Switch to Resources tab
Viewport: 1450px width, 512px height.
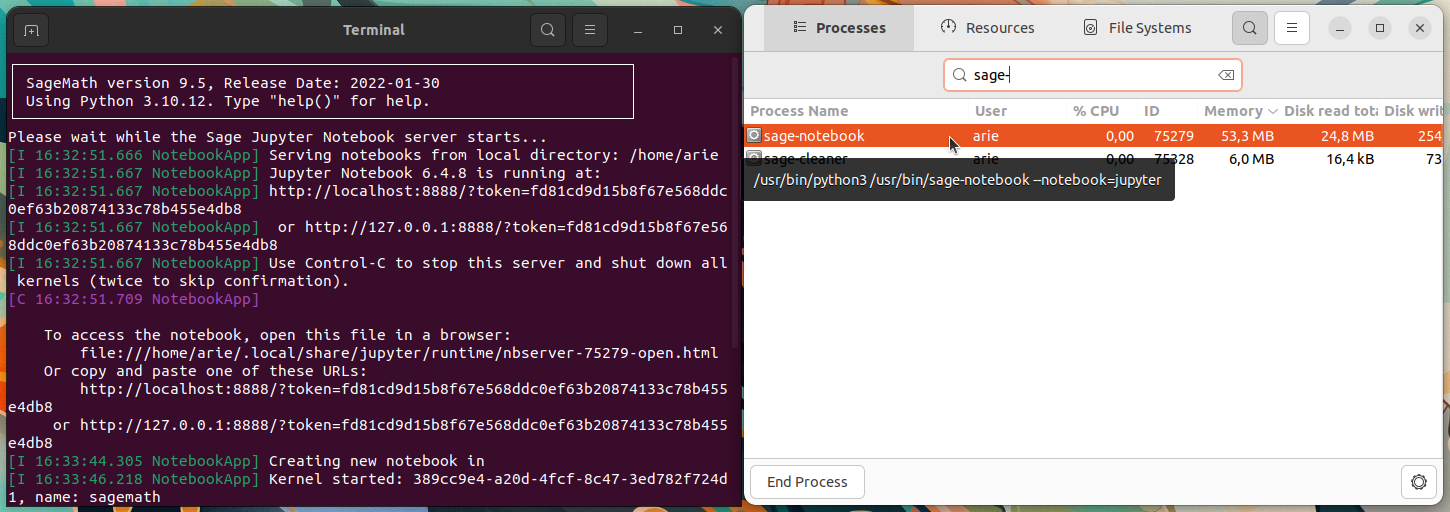988,28
